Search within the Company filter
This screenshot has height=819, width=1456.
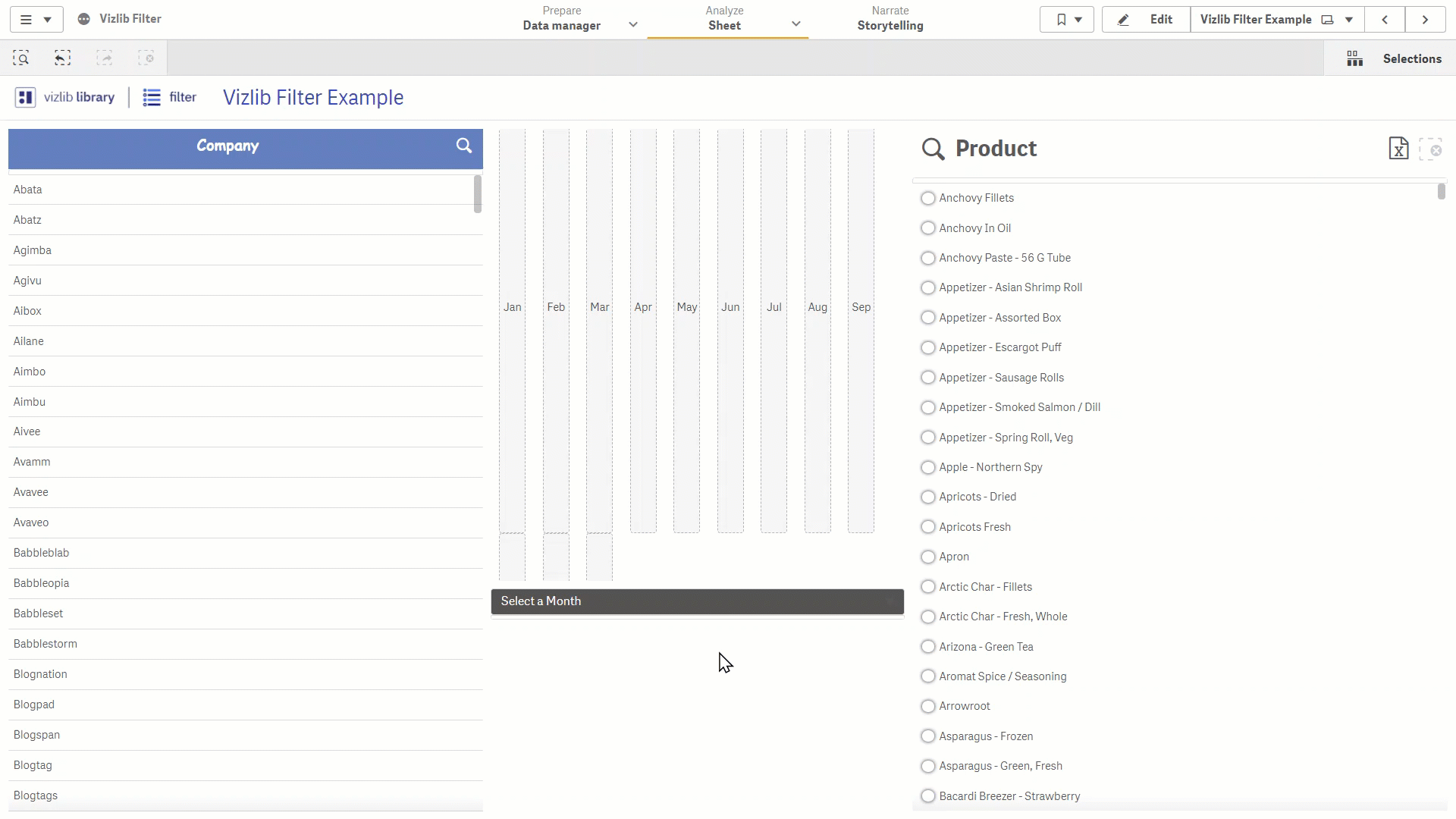click(464, 146)
